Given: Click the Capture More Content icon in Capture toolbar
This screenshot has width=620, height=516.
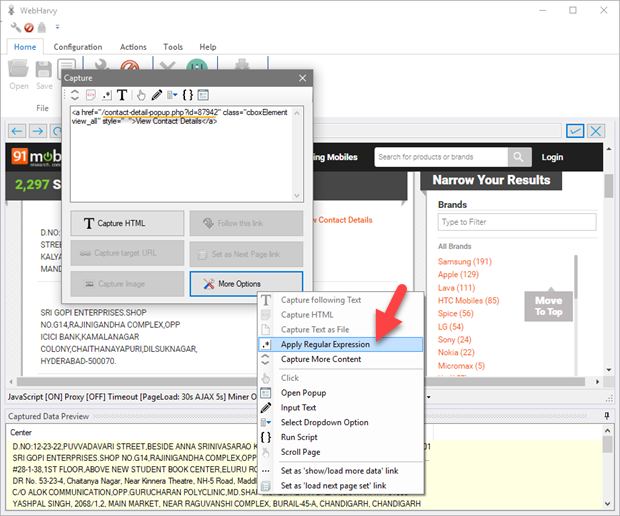Looking at the screenshot, I should (x=74, y=96).
